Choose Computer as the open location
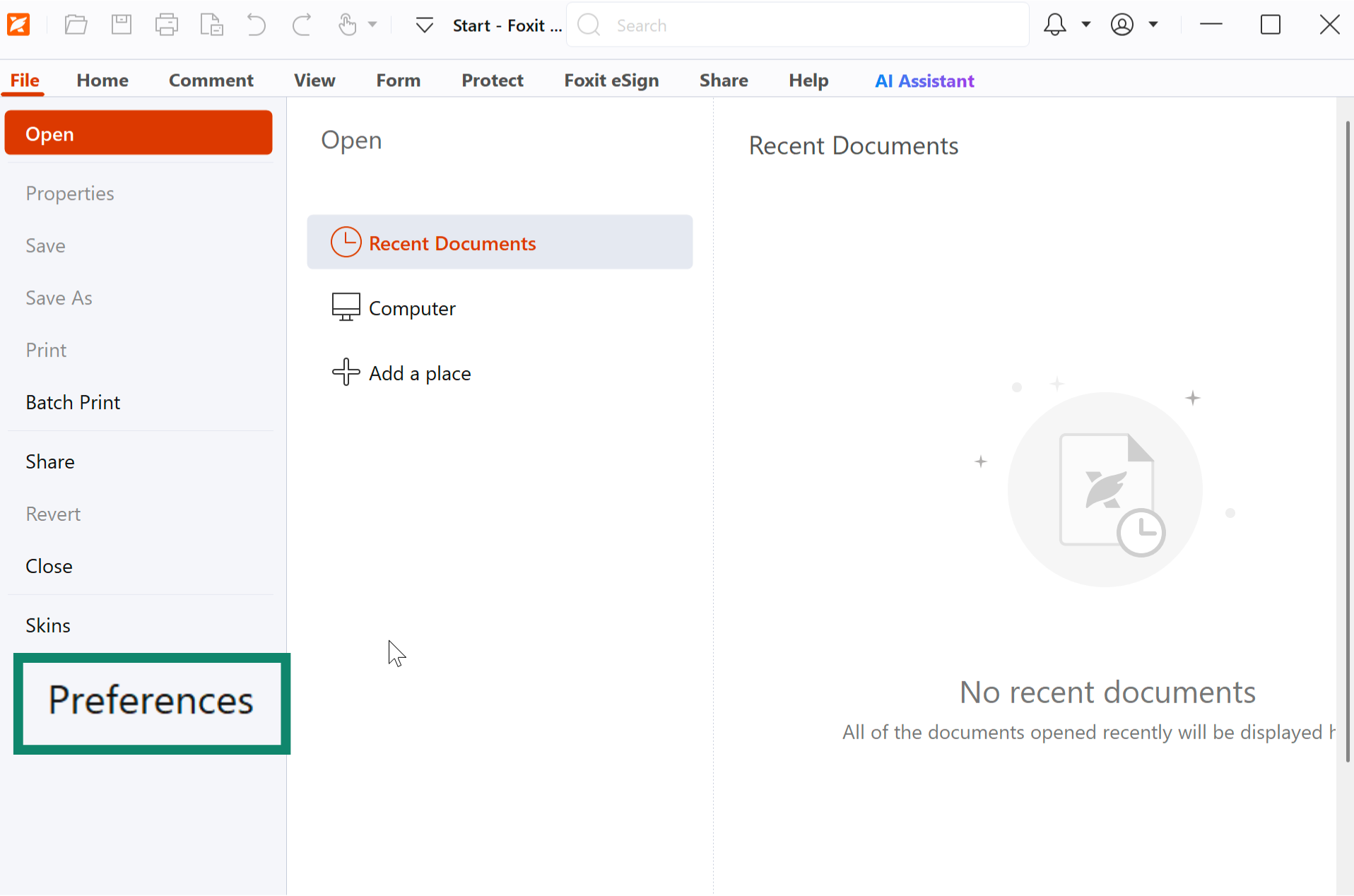1354x896 pixels. 412,308
